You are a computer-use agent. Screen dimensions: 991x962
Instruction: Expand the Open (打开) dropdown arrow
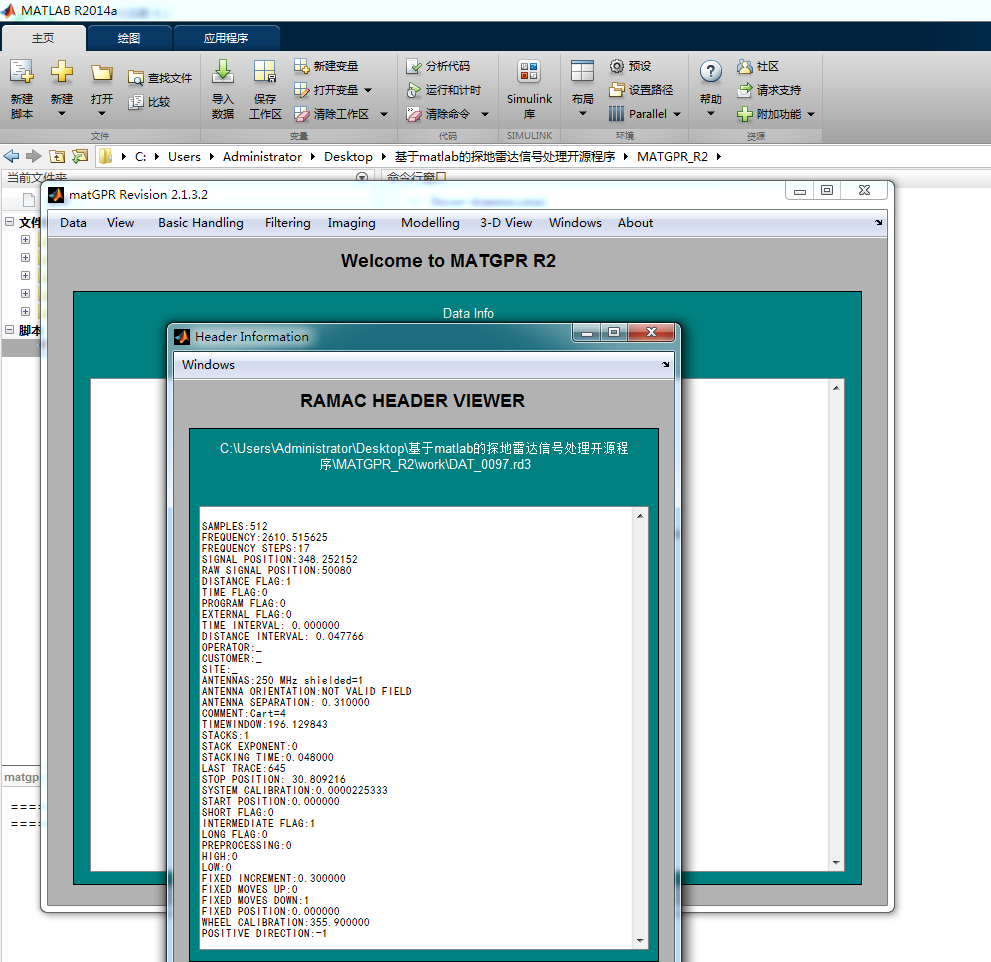tap(102, 114)
